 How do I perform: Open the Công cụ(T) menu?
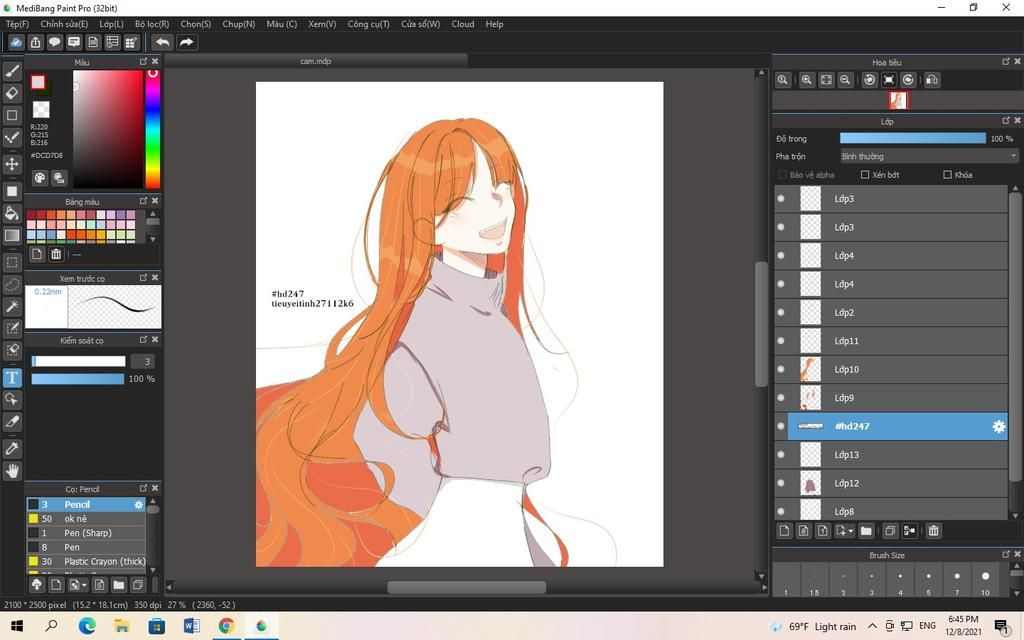[368, 24]
